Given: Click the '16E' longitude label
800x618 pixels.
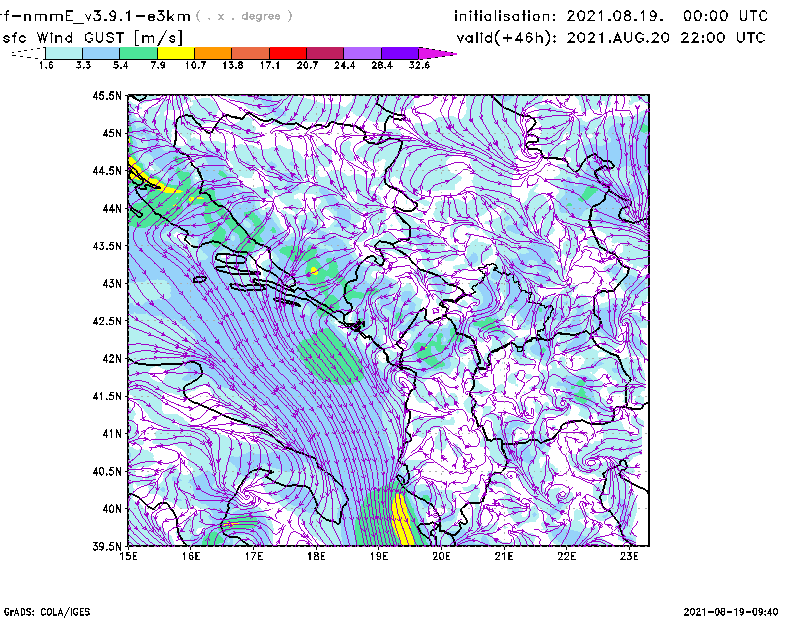Looking at the screenshot, I should [x=191, y=556].
